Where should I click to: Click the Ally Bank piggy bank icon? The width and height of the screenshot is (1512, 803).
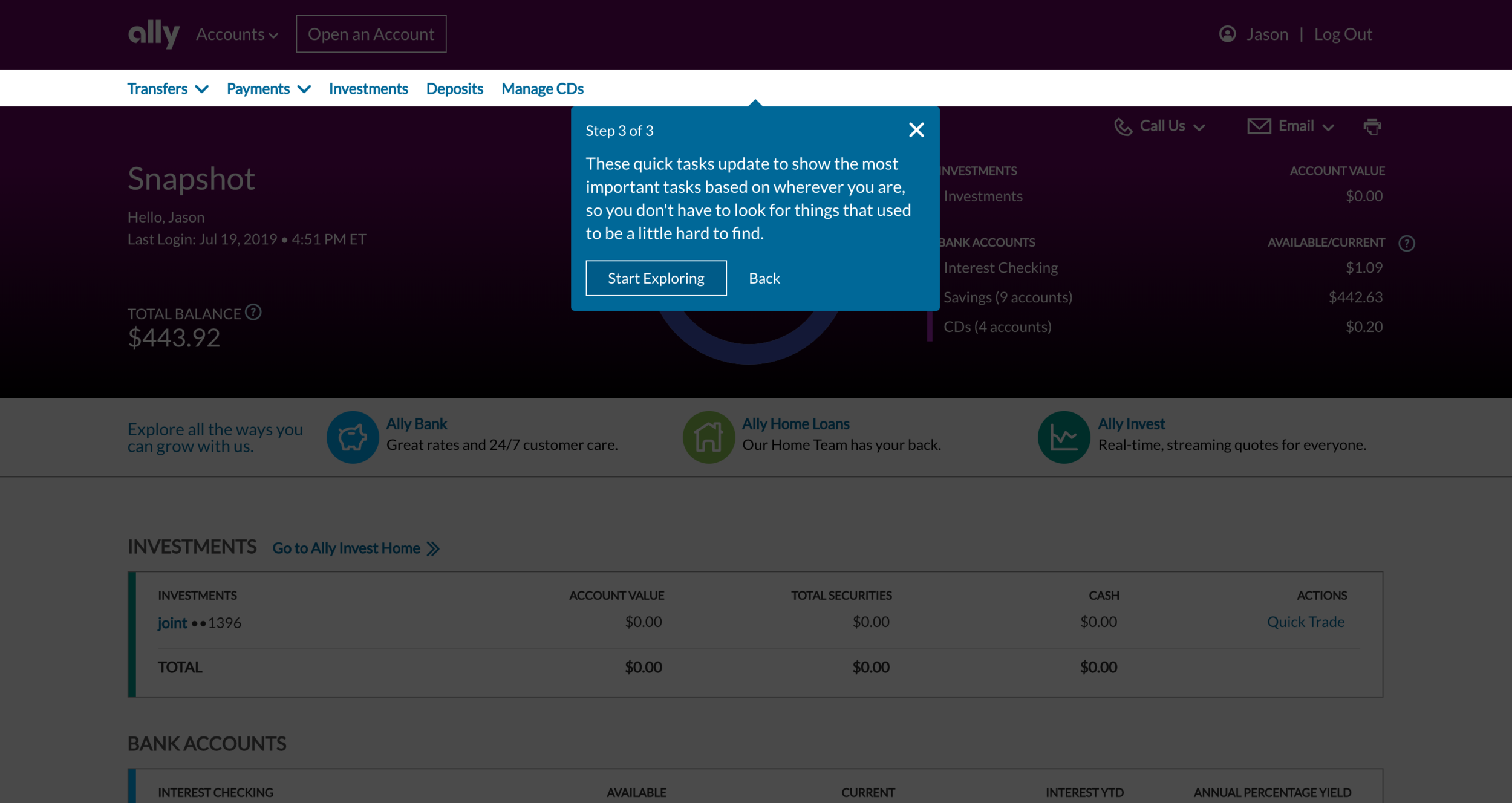pos(353,437)
